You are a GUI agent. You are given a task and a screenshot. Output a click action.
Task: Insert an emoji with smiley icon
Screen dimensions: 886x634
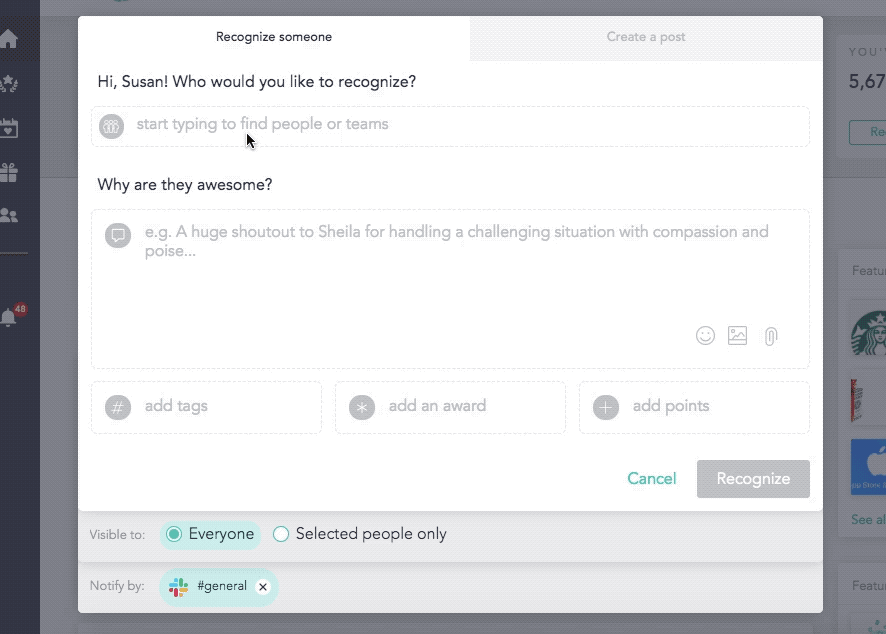[705, 336]
